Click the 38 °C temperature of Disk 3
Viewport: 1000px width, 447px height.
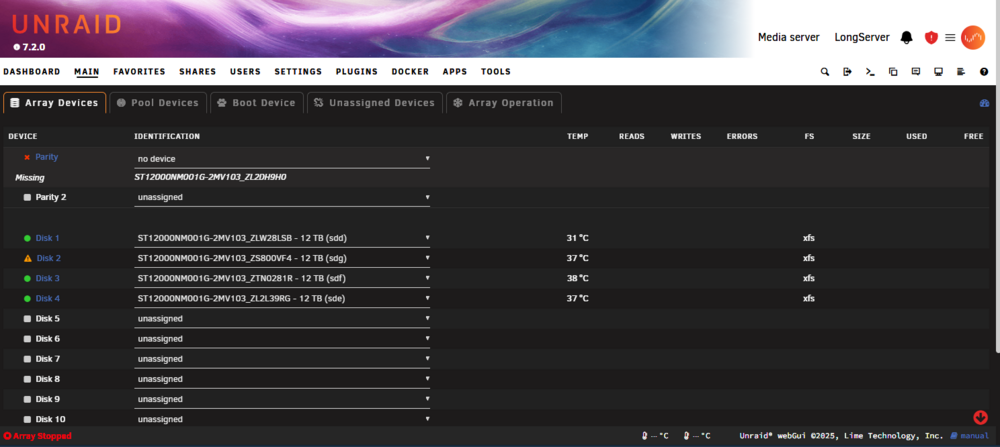pyautogui.click(x=577, y=279)
